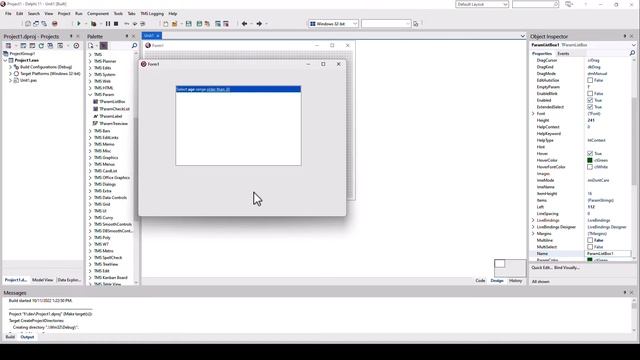Click the HoverColor clGreen color swatch
The width and height of the screenshot is (640, 360).
590,160
